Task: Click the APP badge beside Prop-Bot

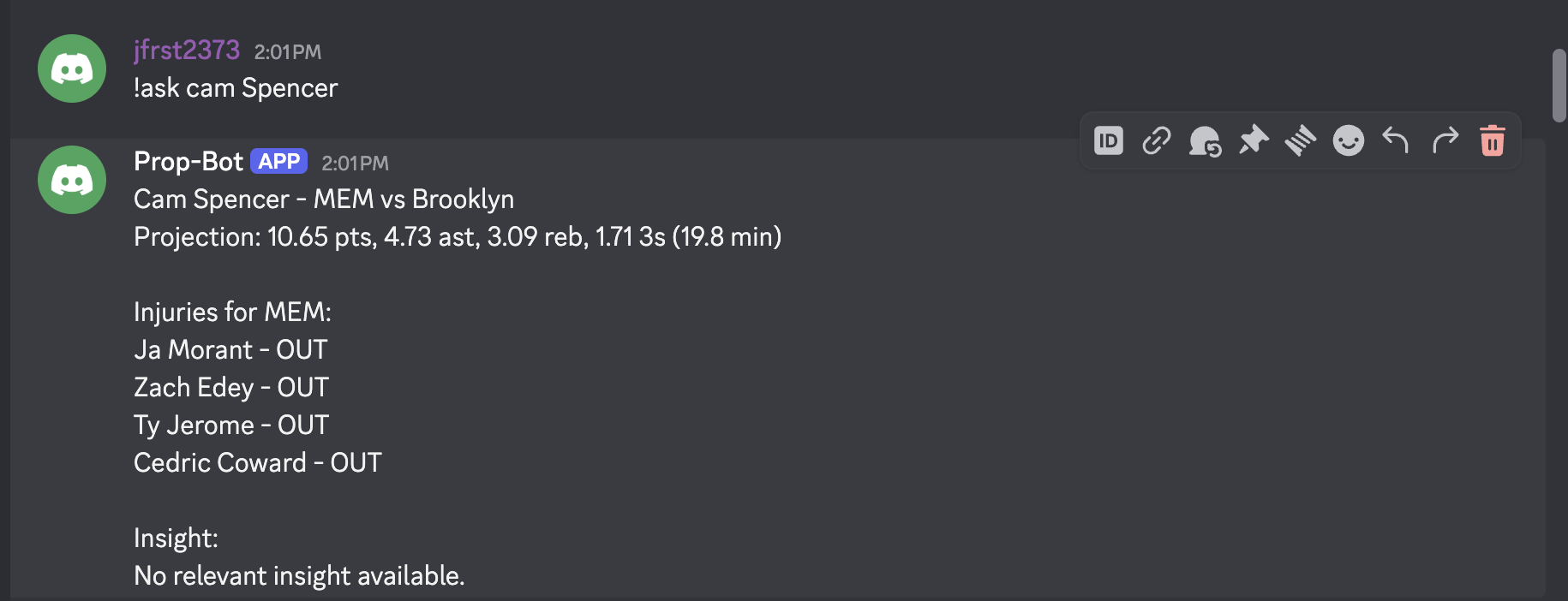Action: pyautogui.click(x=278, y=162)
